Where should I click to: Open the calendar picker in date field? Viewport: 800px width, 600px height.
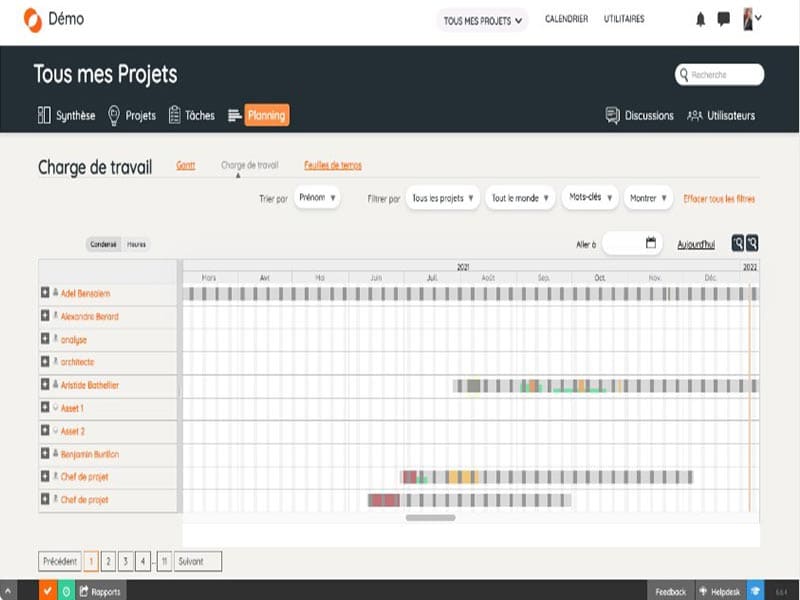tap(651, 243)
